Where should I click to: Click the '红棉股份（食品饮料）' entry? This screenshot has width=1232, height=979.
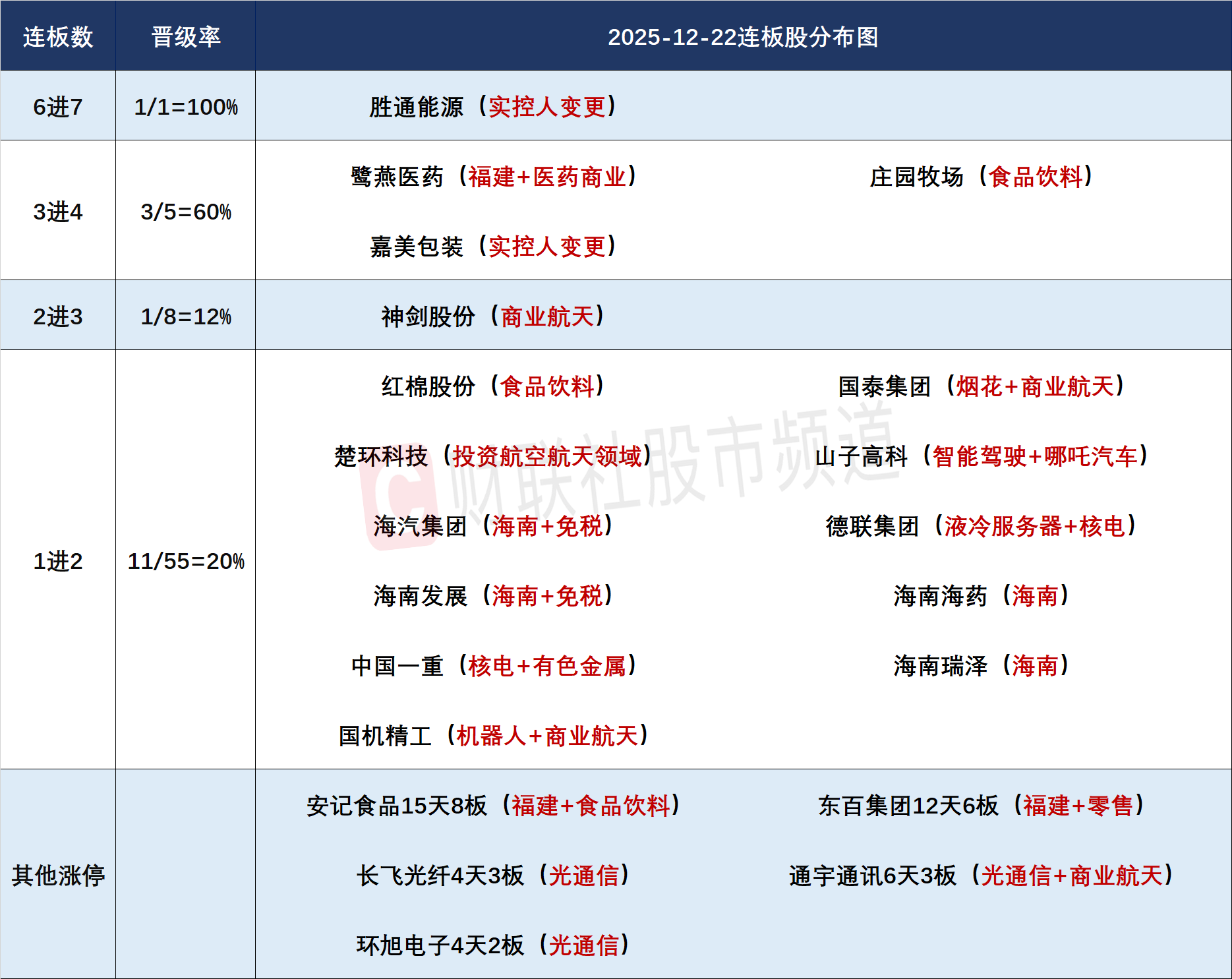click(x=493, y=386)
